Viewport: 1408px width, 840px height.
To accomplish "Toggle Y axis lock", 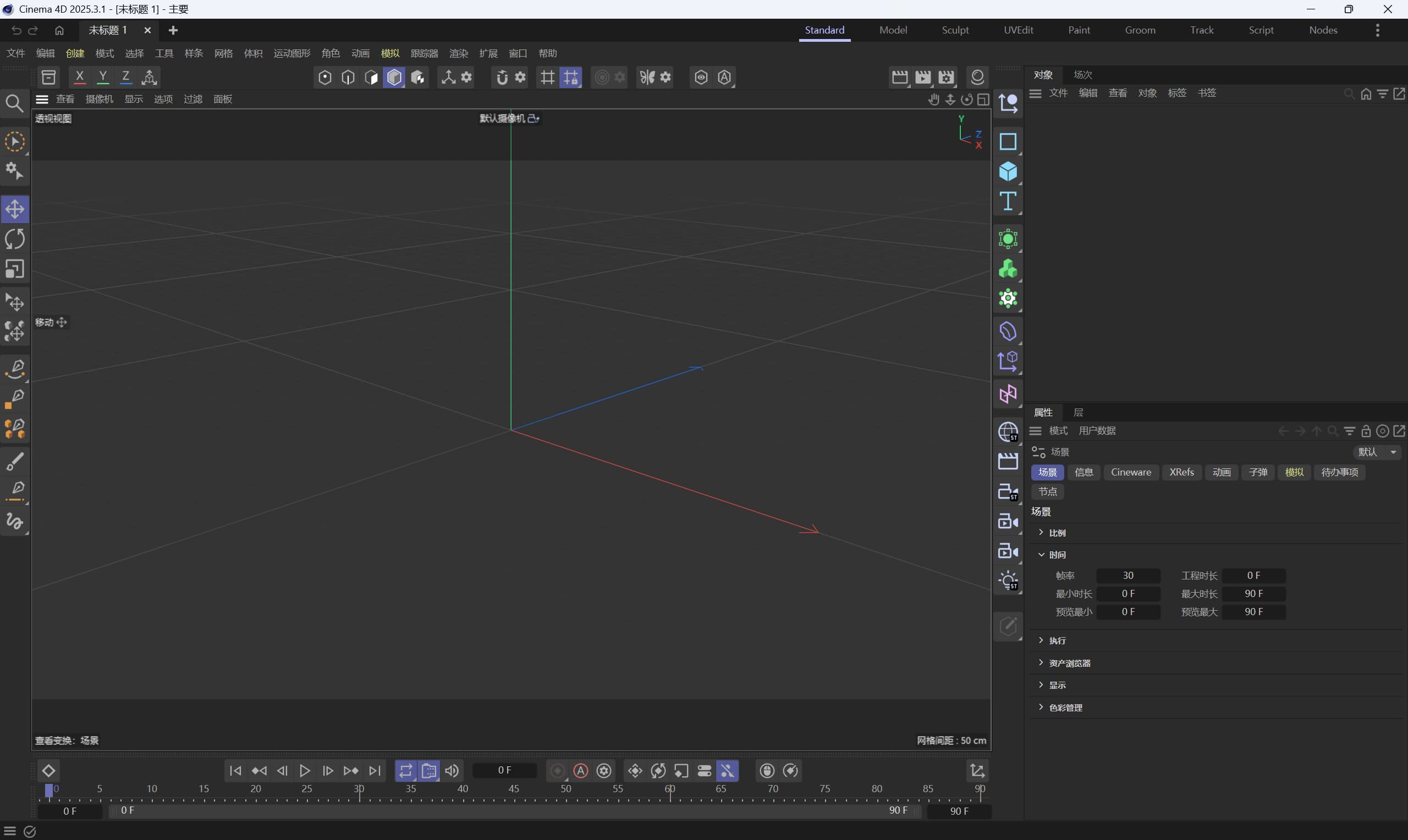I will 103,77.
